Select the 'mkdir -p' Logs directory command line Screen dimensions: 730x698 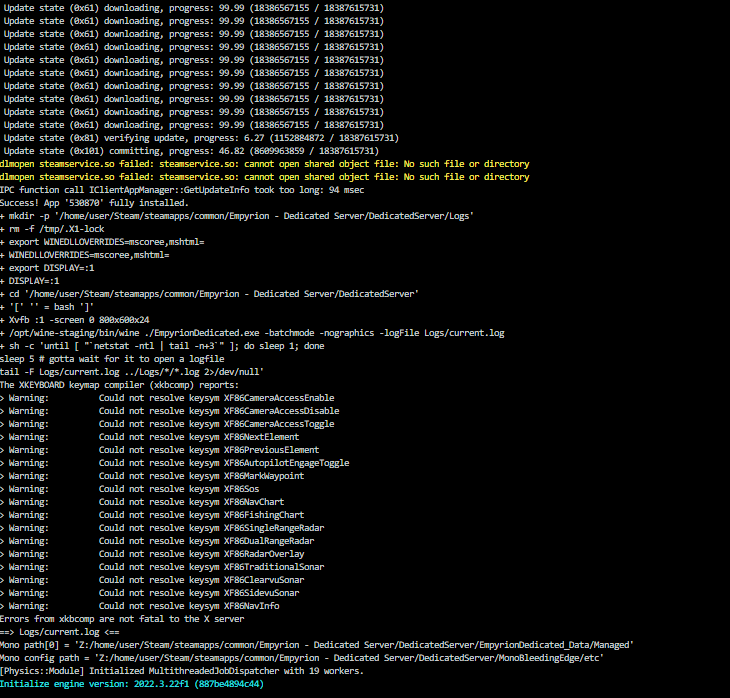pos(237,216)
